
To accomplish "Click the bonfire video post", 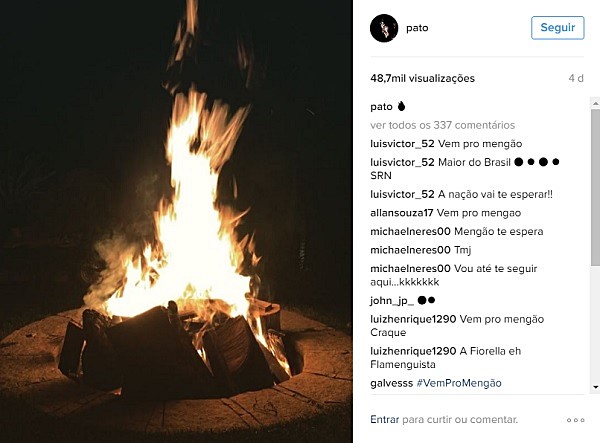I will pyautogui.click(x=176, y=222).
